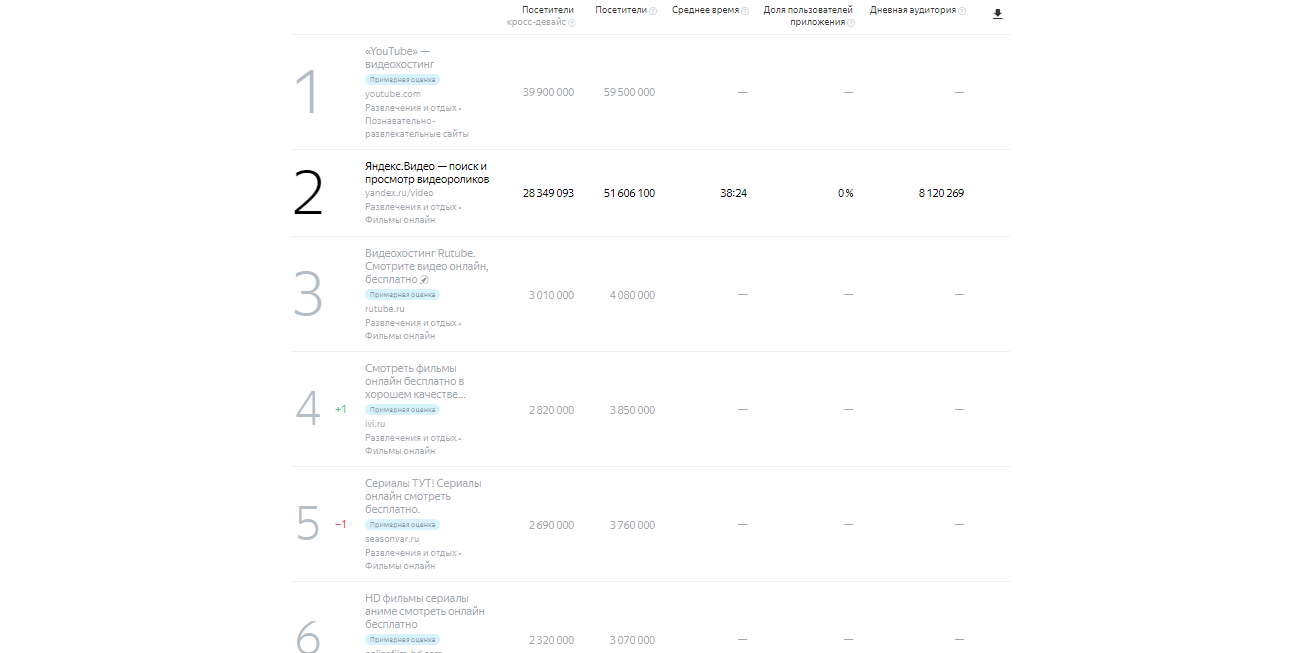Open Познавательно-развлекательные сайты category link
Image resolution: width=1316 pixels, height=653 pixels.
[x=417, y=127]
